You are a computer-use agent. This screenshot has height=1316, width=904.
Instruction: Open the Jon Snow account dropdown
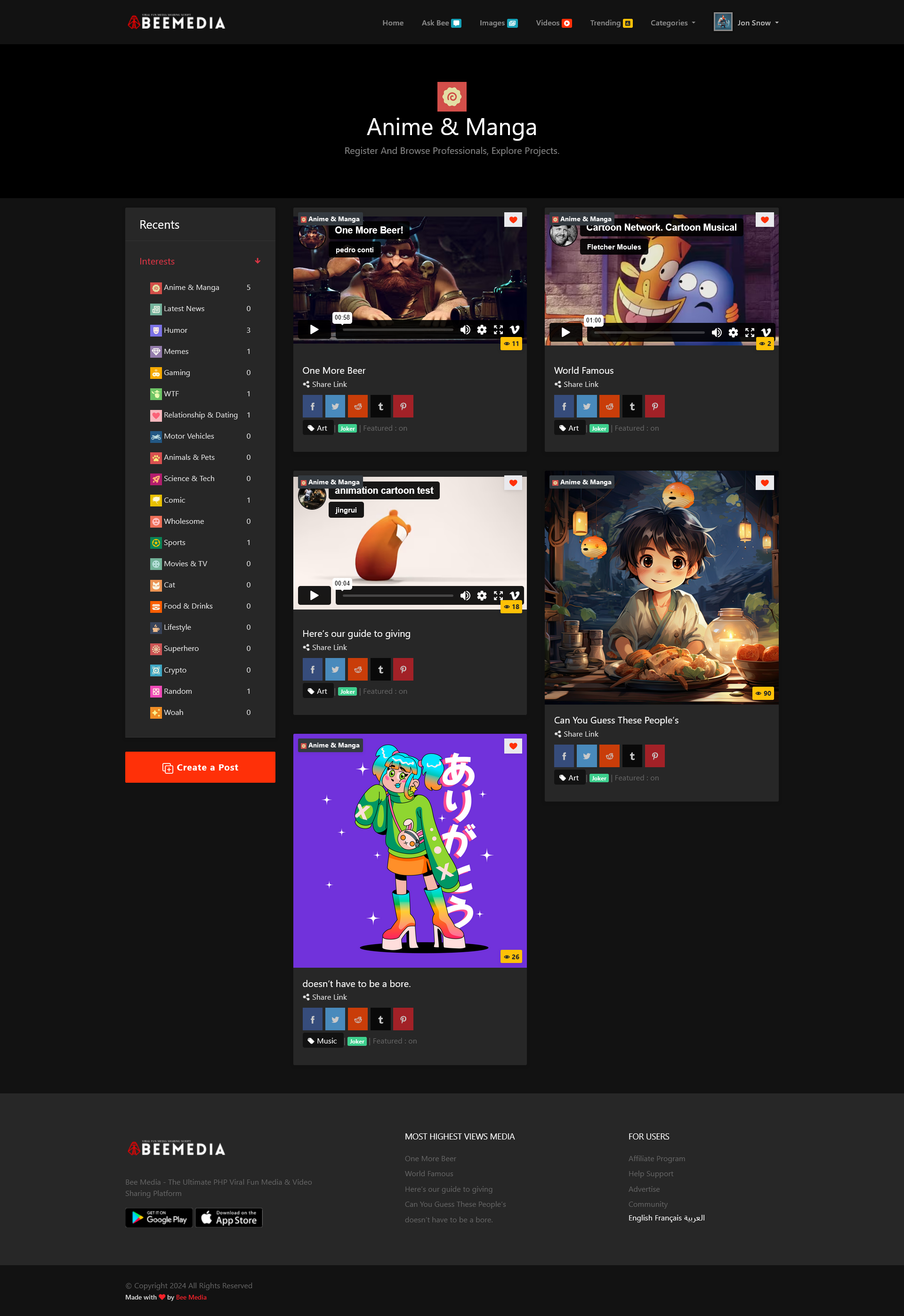tap(753, 23)
